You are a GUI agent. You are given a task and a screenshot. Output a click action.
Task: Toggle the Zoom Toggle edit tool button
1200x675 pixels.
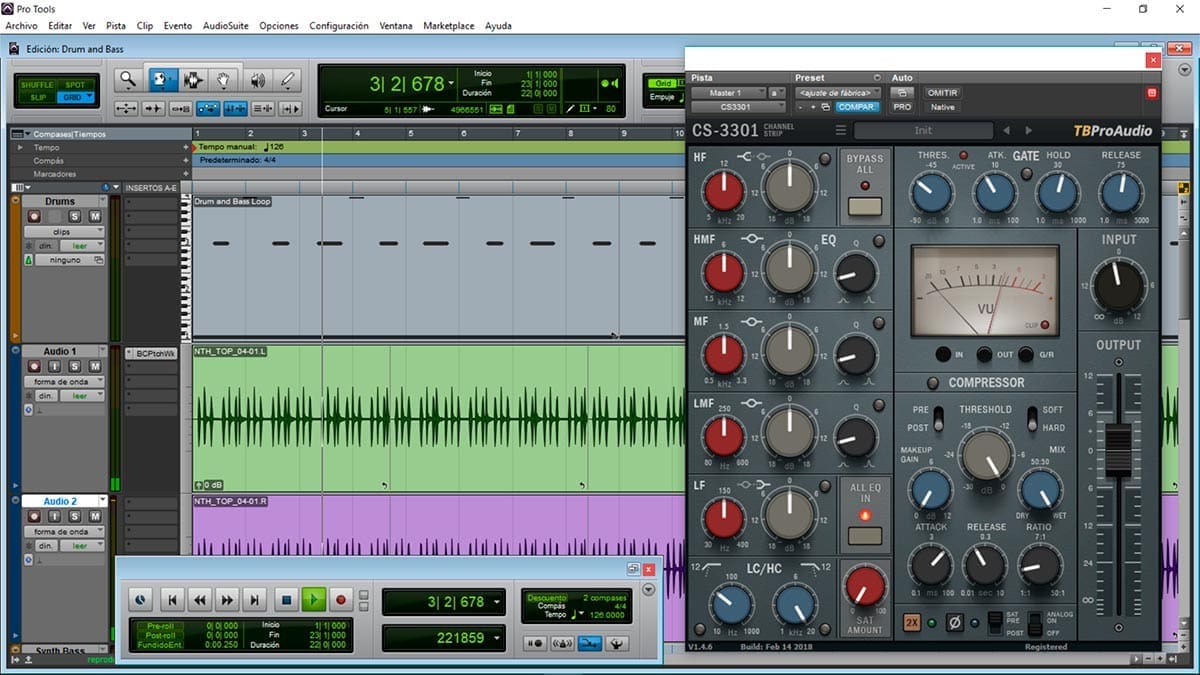[x=127, y=108]
